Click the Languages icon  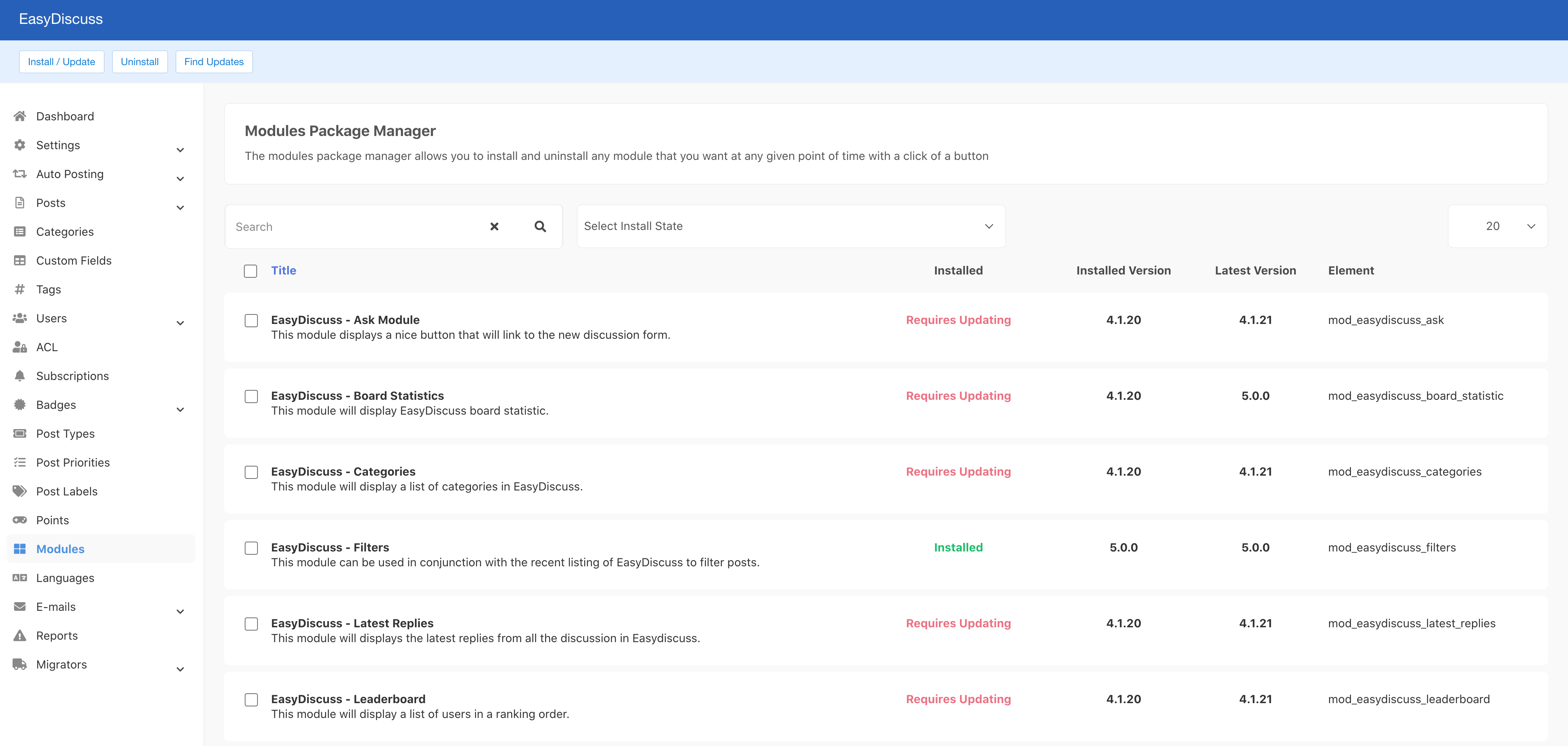coord(19,577)
